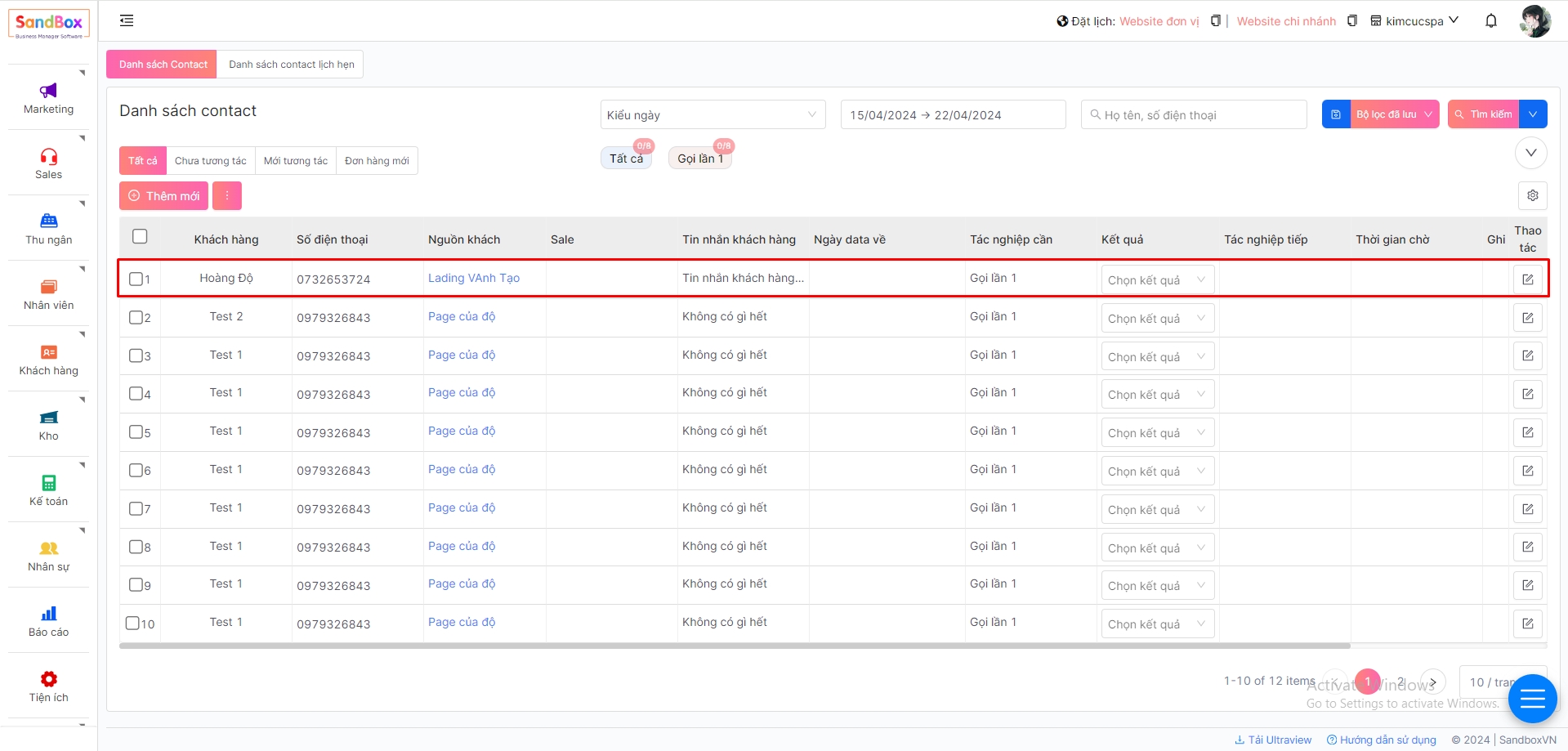Select the checkbox for row 5
This screenshot has height=751, width=1568.
pos(136,431)
